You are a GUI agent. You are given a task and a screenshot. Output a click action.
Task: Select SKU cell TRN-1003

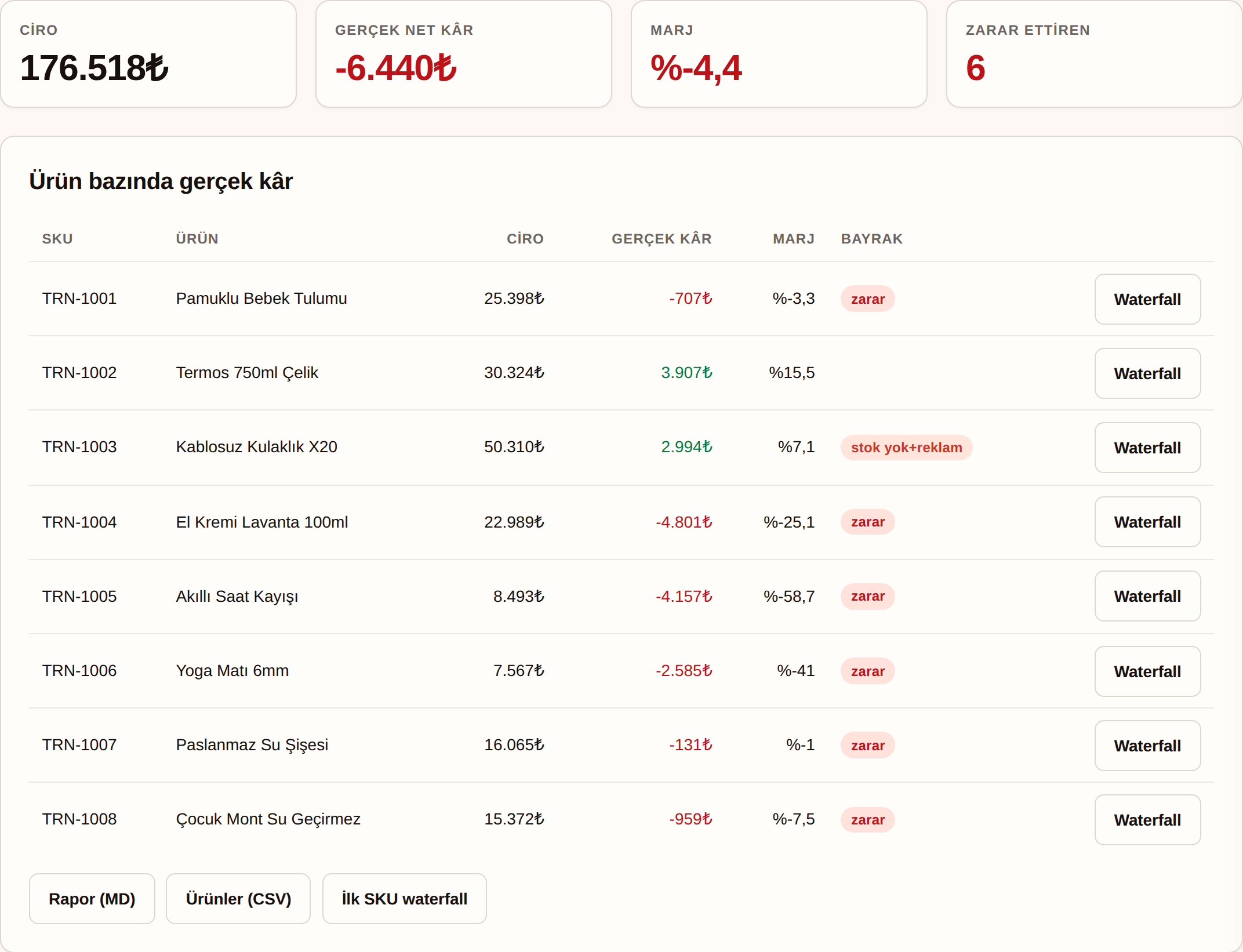[x=79, y=447]
